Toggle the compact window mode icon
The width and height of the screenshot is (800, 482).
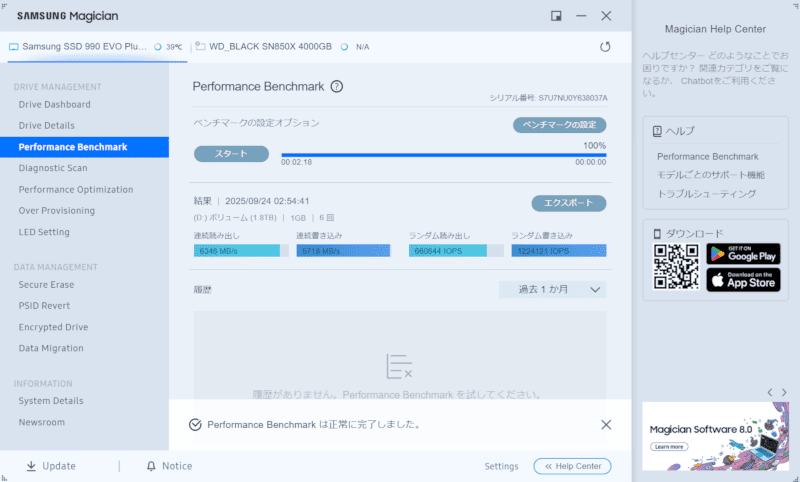556,16
